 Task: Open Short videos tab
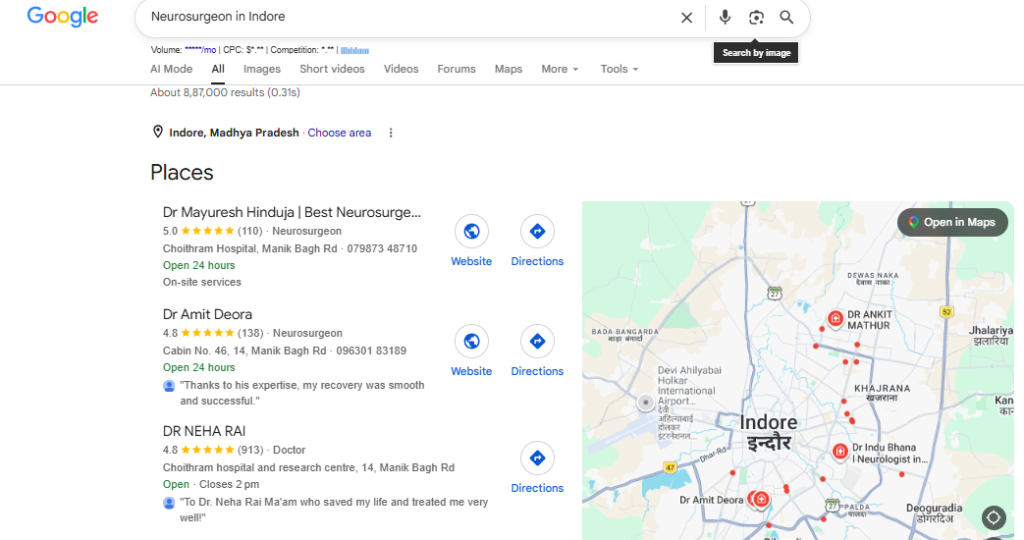pos(332,69)
